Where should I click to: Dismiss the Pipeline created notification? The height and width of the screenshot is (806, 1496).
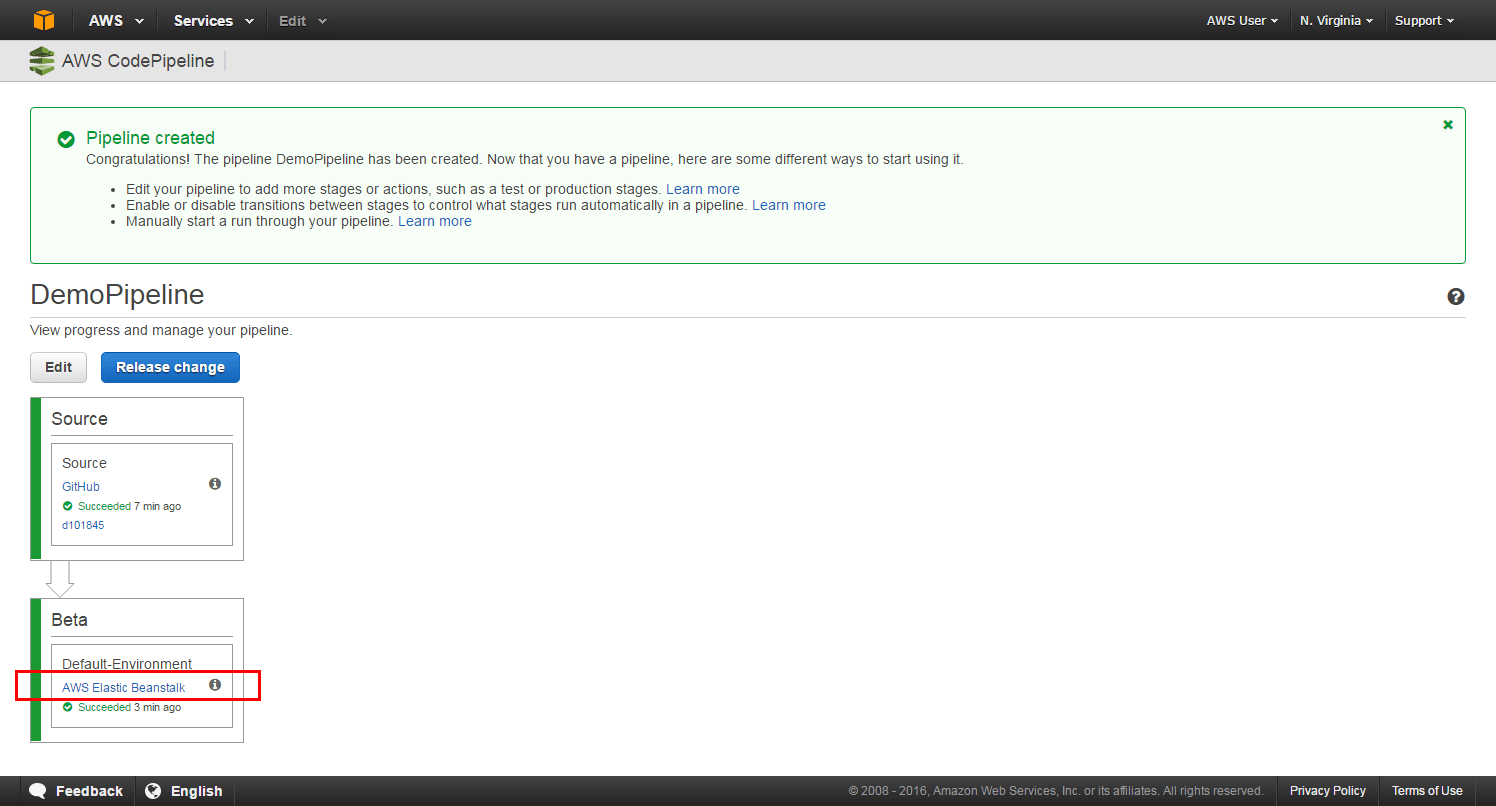[1447, 125]
